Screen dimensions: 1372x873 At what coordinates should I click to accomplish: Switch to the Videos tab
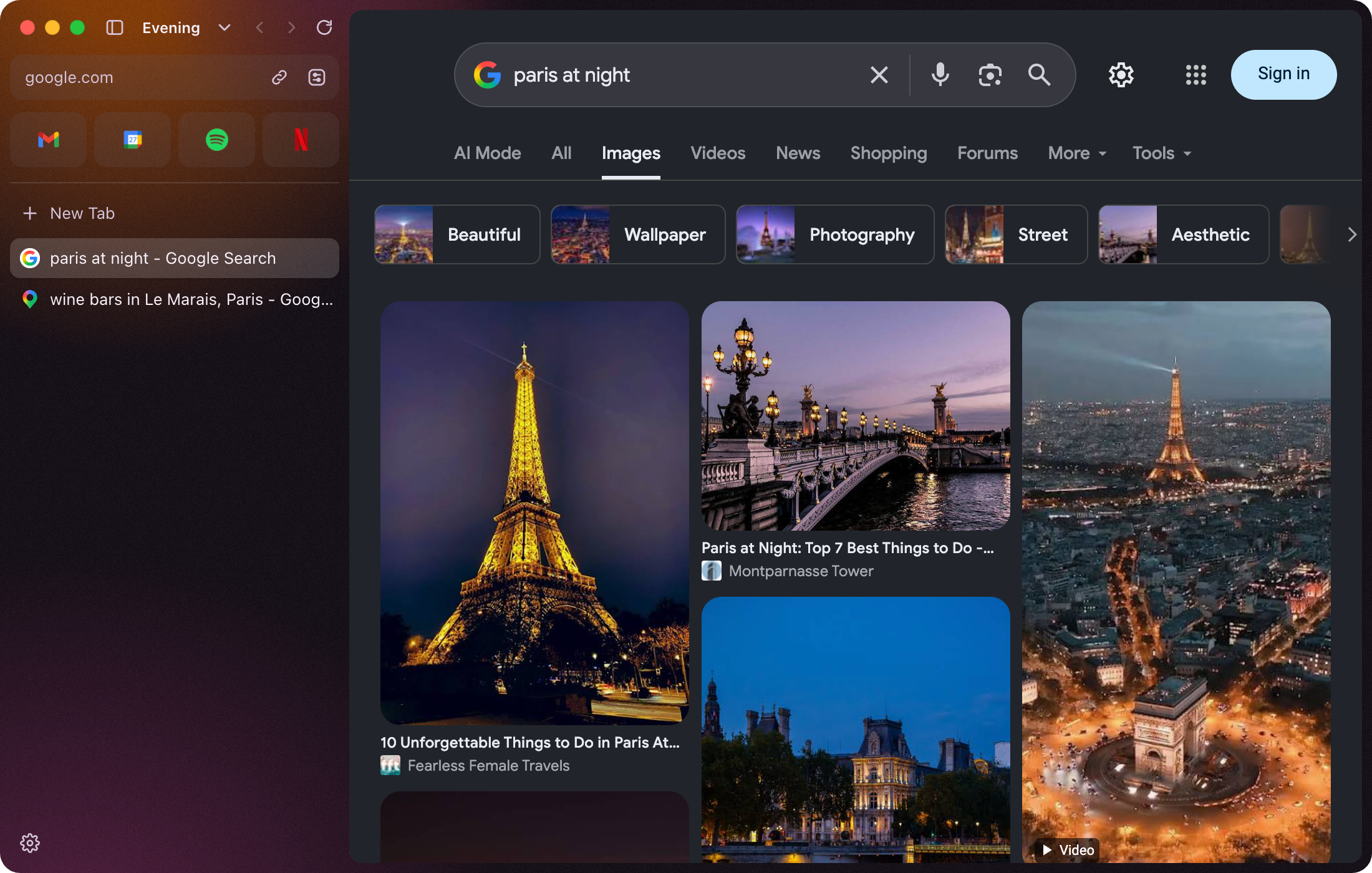click(718, 153)
